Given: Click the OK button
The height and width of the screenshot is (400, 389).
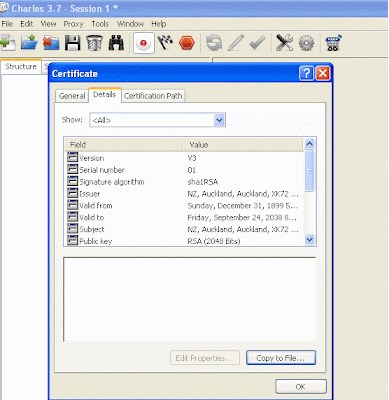Looking at the screenshot, I should pyautogui.click(x=301, y=387).
